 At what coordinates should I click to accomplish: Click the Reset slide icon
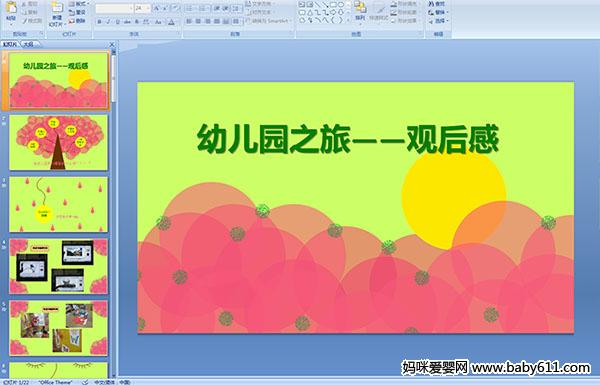(x=77, y=13)
